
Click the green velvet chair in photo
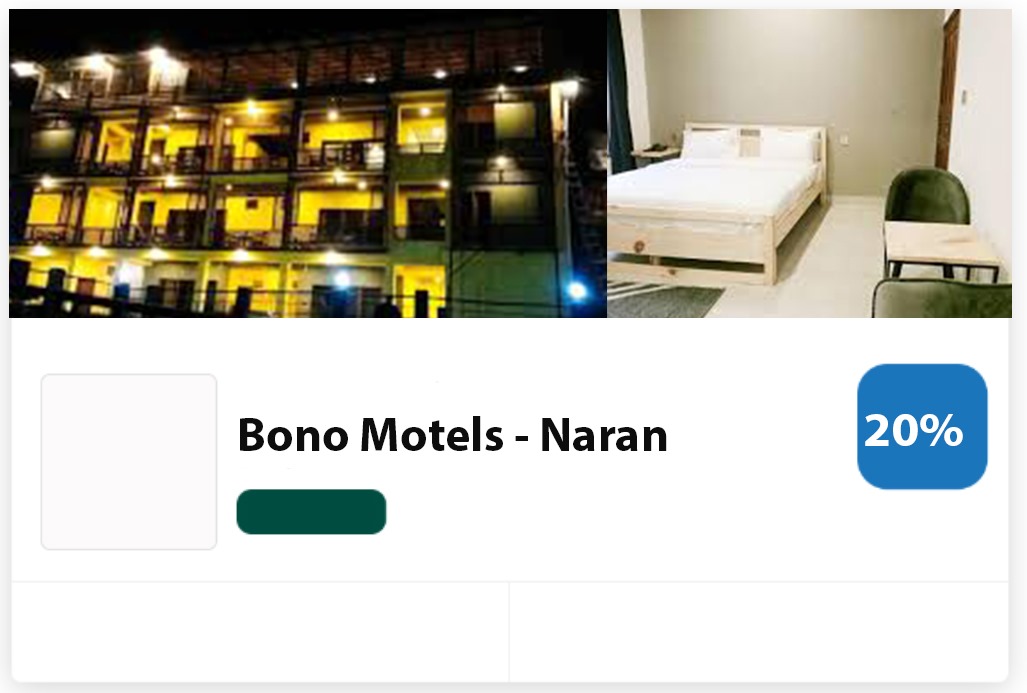[926, 197]
